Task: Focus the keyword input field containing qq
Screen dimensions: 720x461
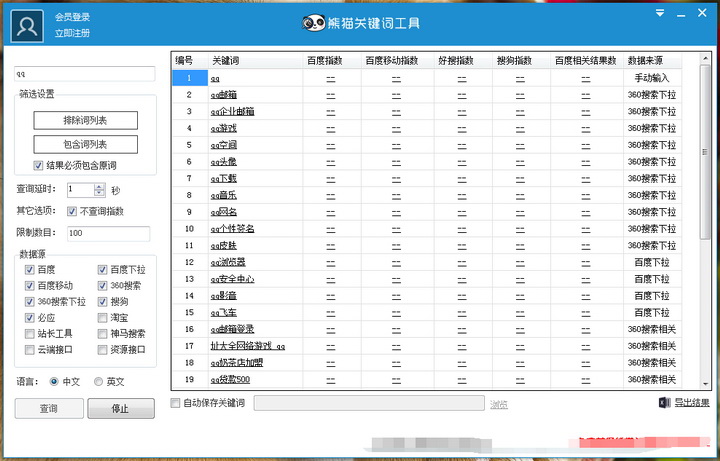Action: (x=84, y=74)
